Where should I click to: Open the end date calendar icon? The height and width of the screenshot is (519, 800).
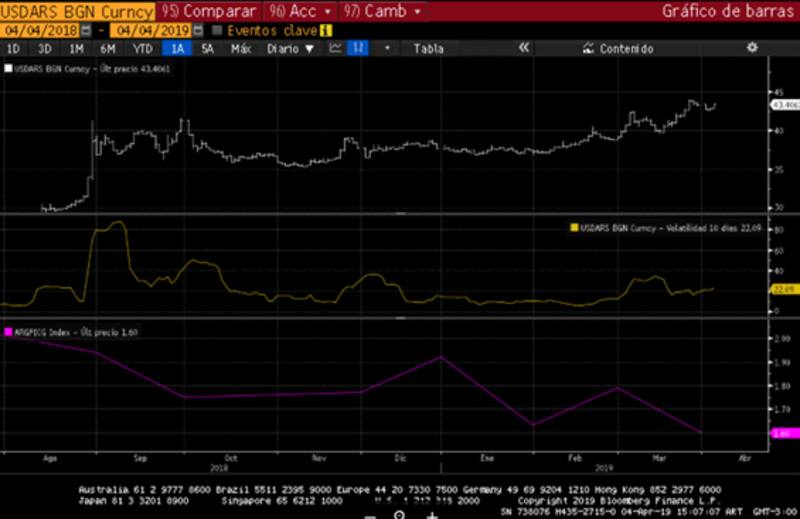click(198, 30)
